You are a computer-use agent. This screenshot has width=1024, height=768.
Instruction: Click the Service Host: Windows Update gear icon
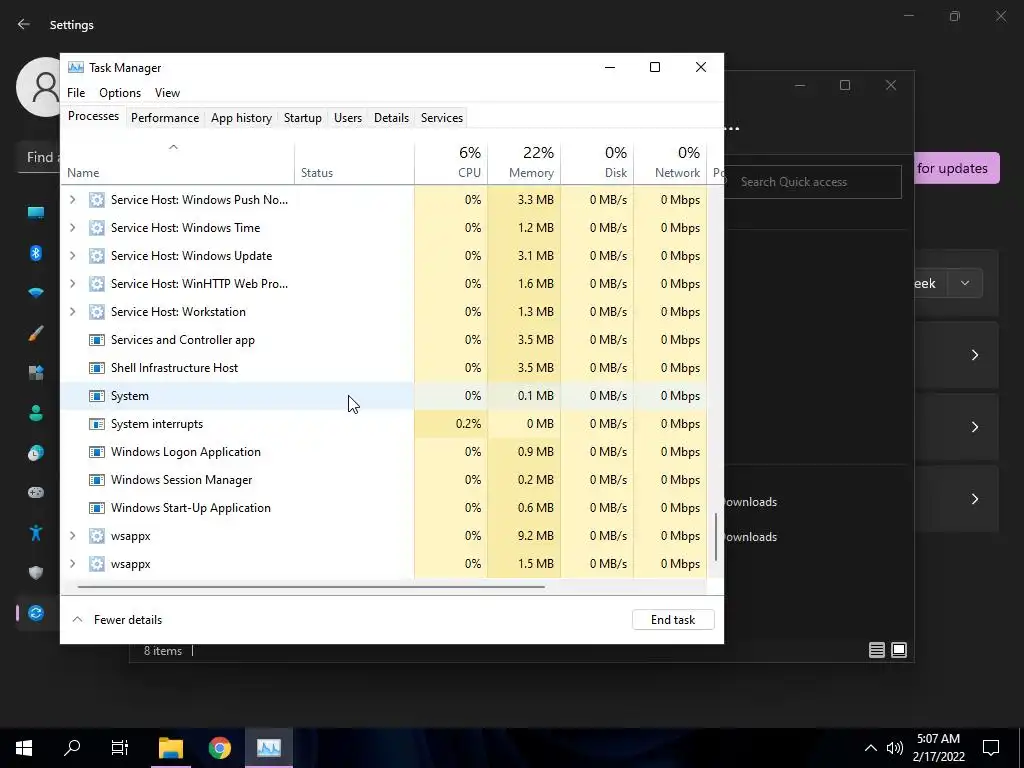97,256
